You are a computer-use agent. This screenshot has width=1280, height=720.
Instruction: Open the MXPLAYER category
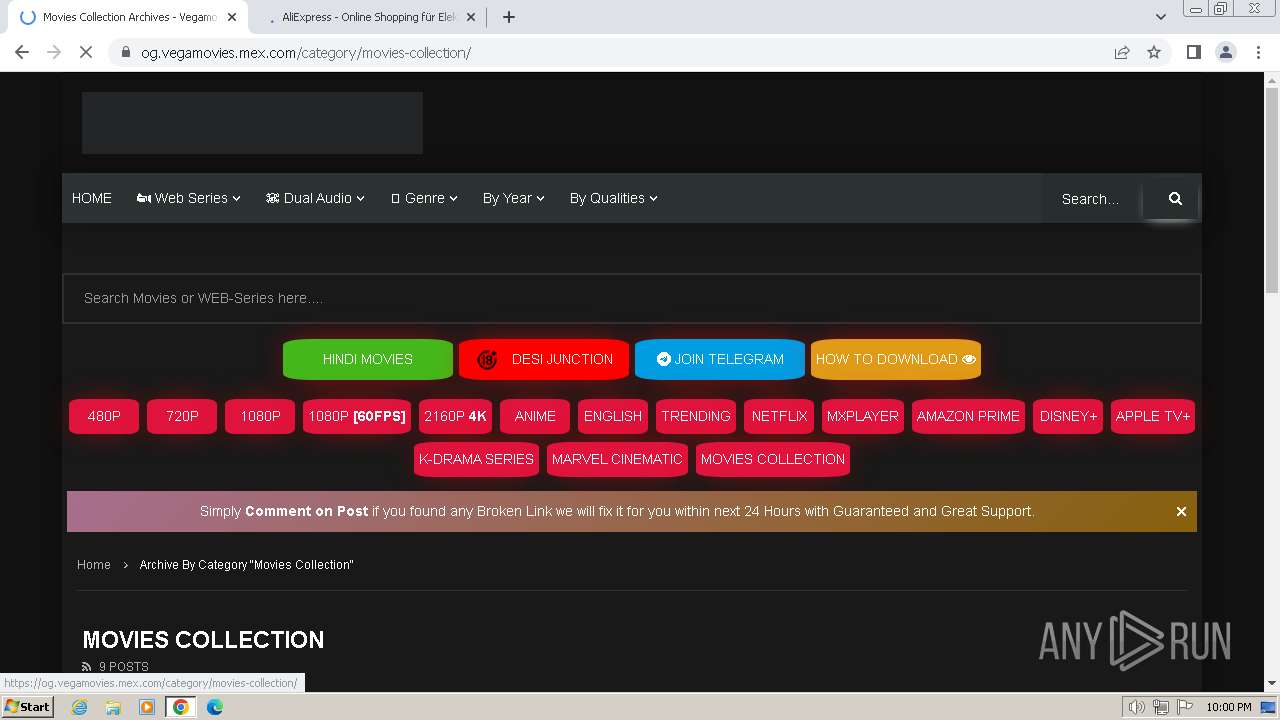pyautogui.click(x=863, y=416)
